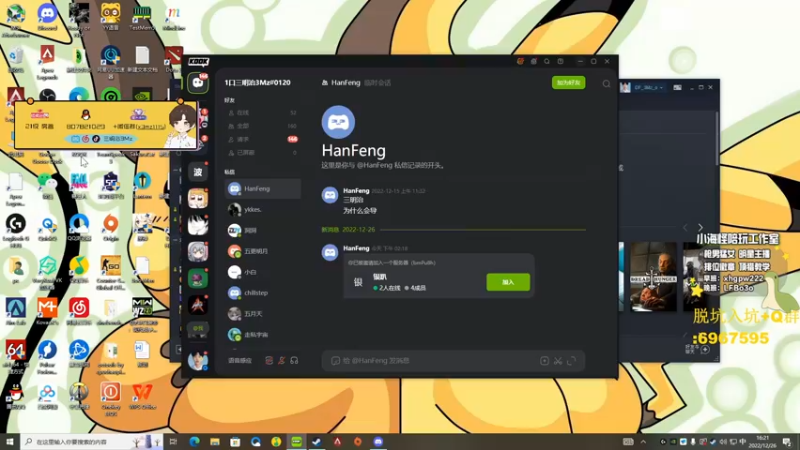The height and width of the screenshot is (450, 800).
Task: Open KOOK home direct messages icon
Action: pyautogui.click(x=198, y=83)
